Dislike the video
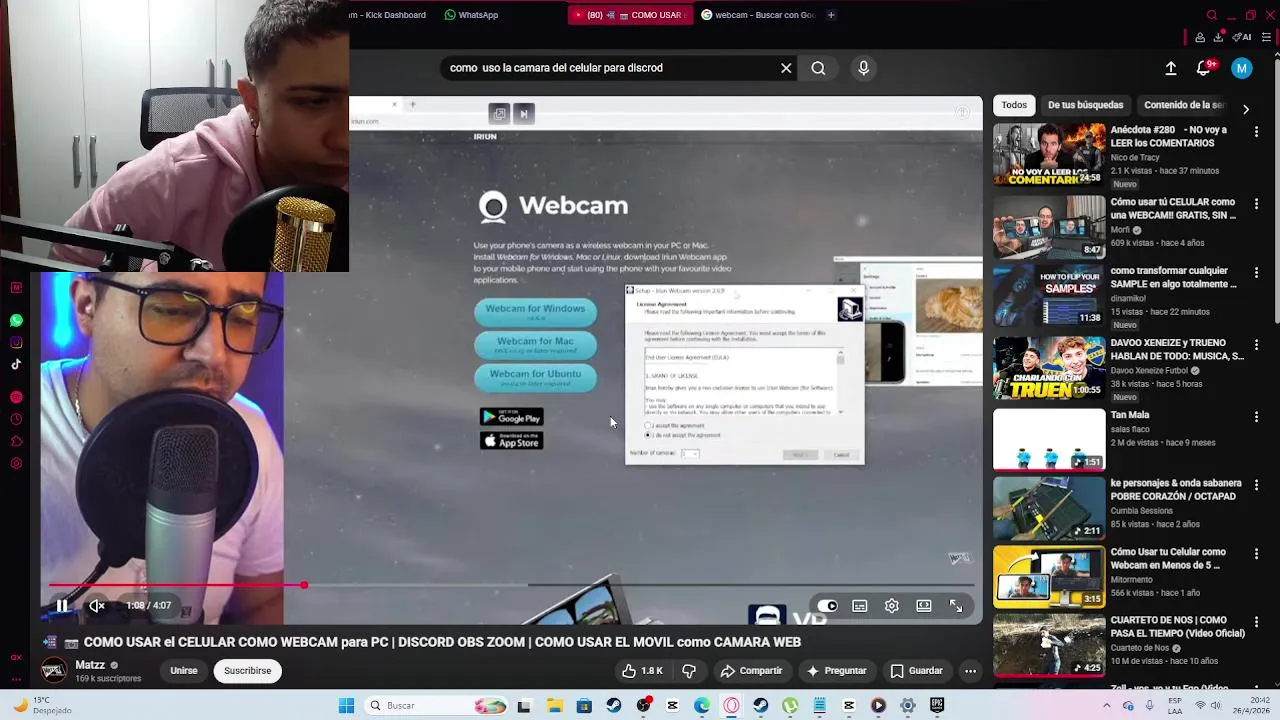The height and width of the screenshot is (720, 1280). point(688,671)
